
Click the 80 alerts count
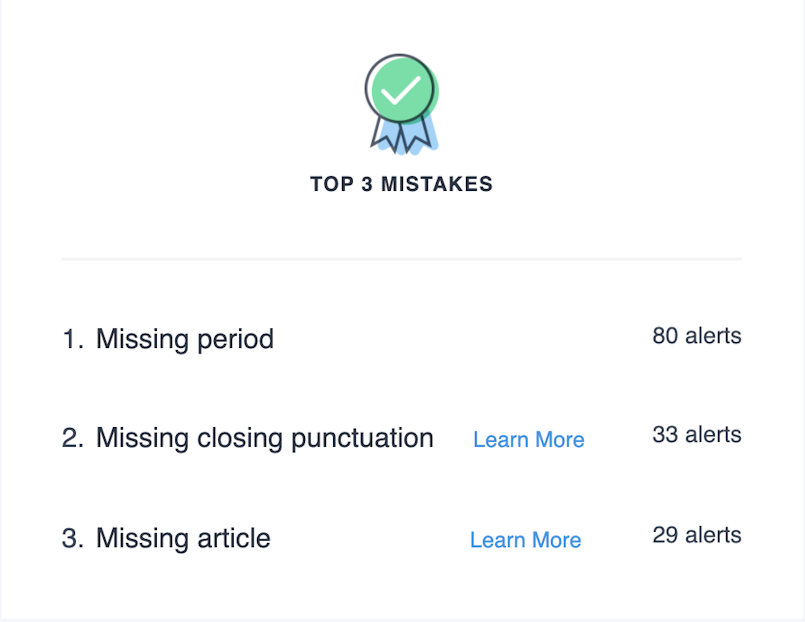[x=696, y=336]
